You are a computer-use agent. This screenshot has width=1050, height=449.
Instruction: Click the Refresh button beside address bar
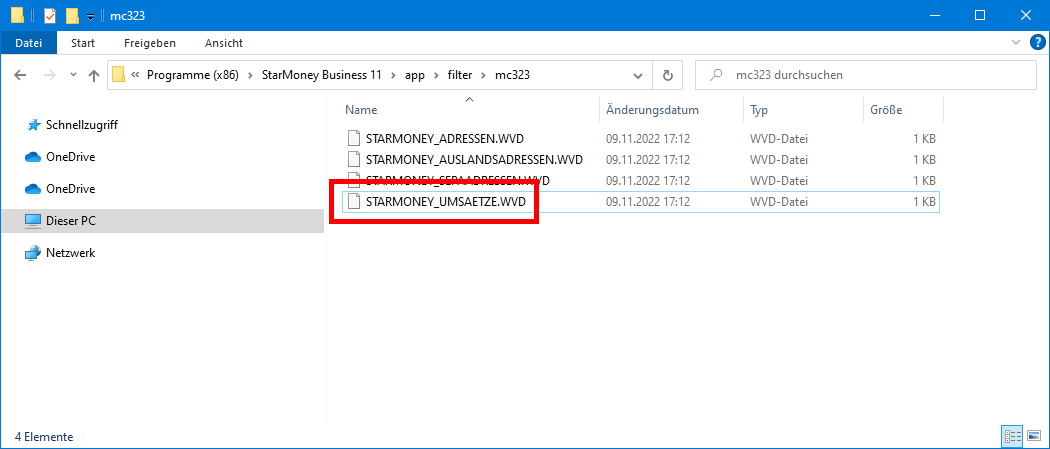click(x=667, y=75)
